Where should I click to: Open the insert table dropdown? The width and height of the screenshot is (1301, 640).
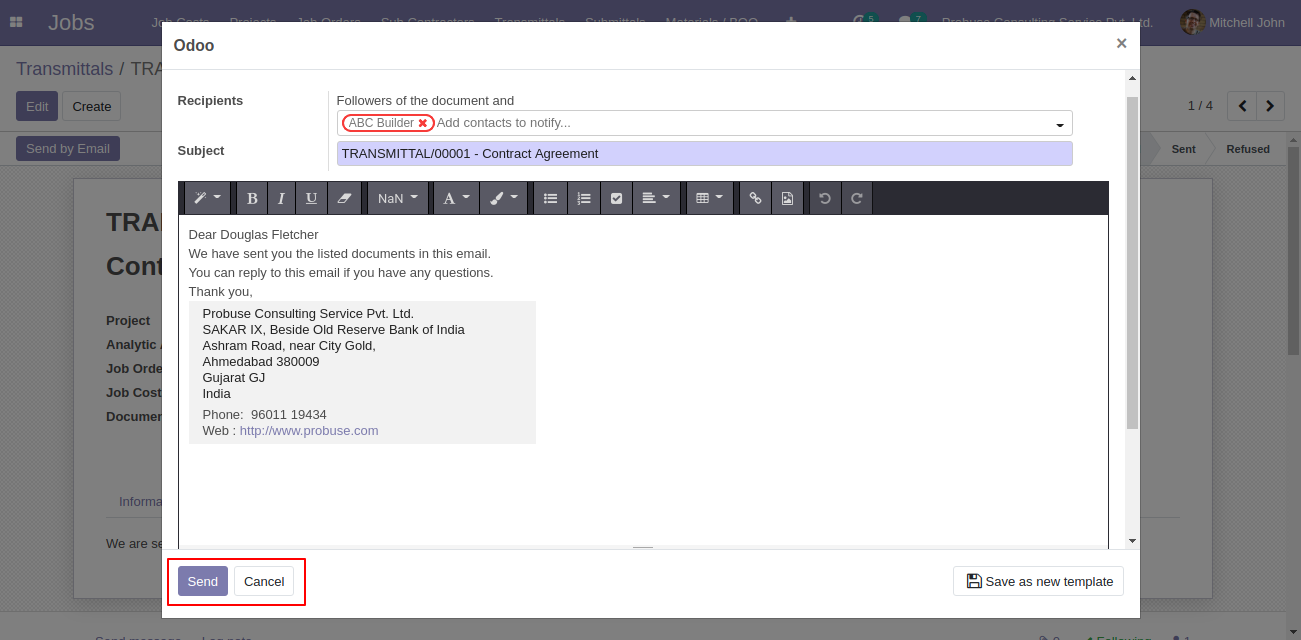pos(709,198)
